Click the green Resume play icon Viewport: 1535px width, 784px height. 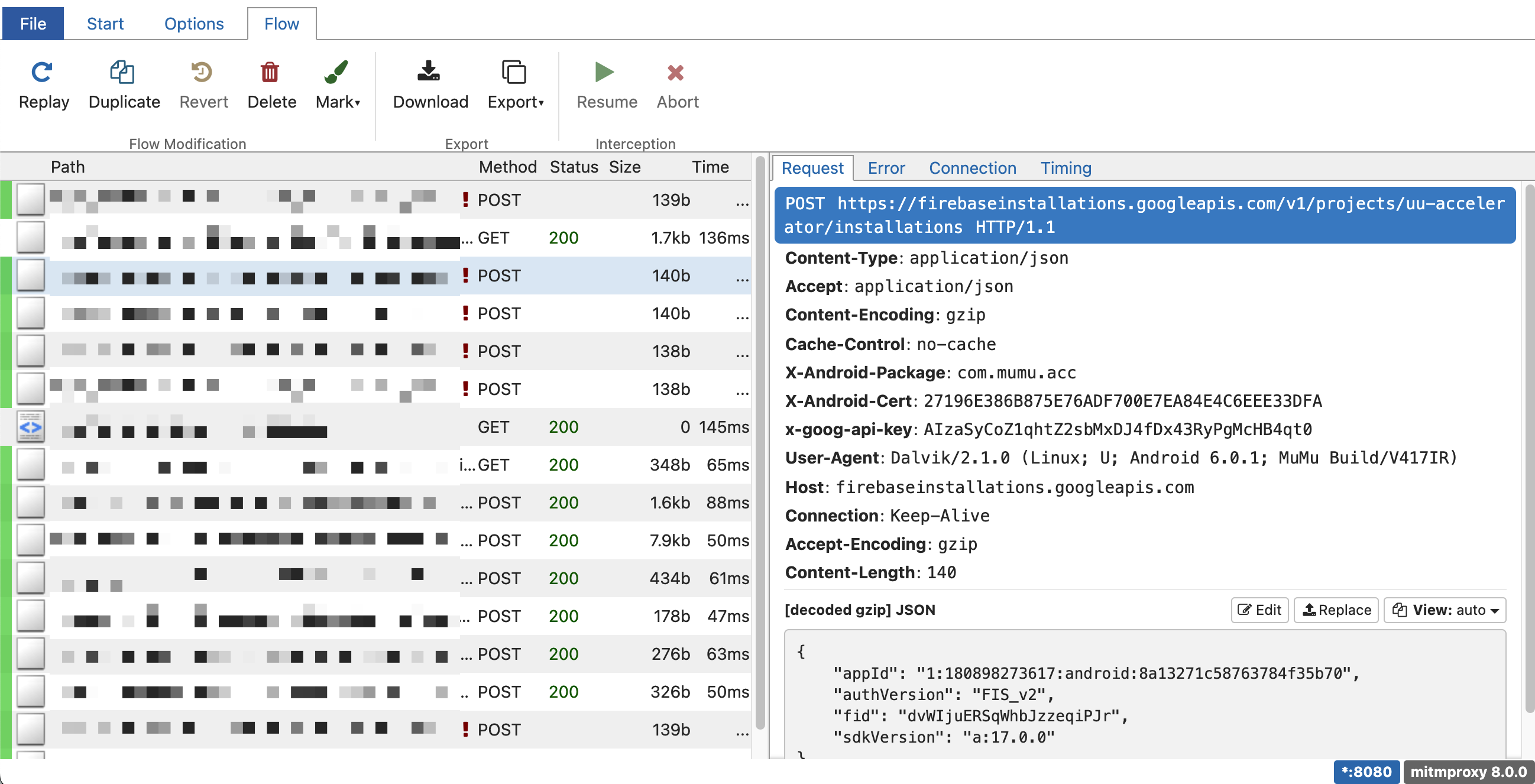tap(605, 72)
